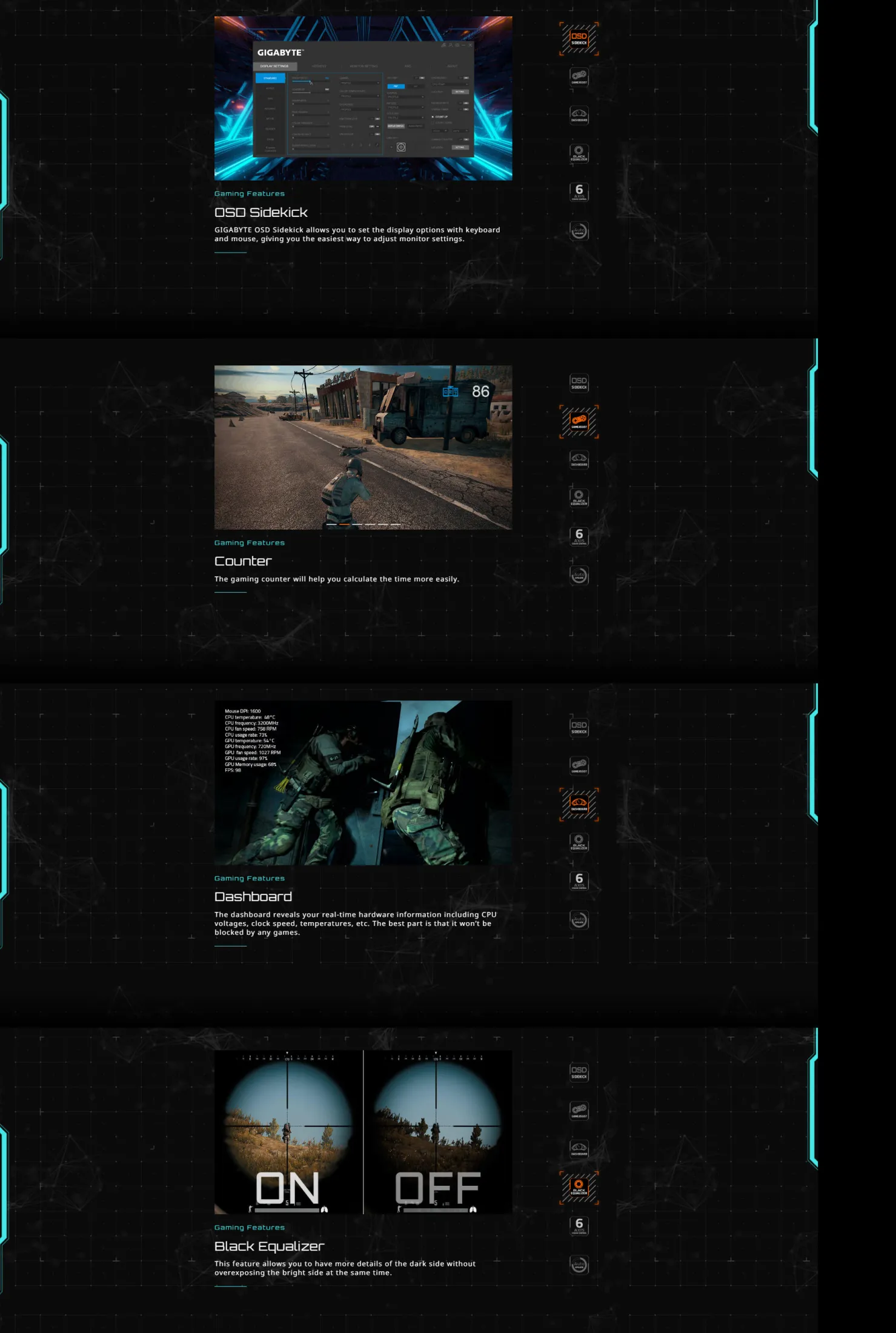Click description starting 'GIGABYTE OSD Sidekick allows you'
The width and height of the screenshot is (896, 1333).
357,234
